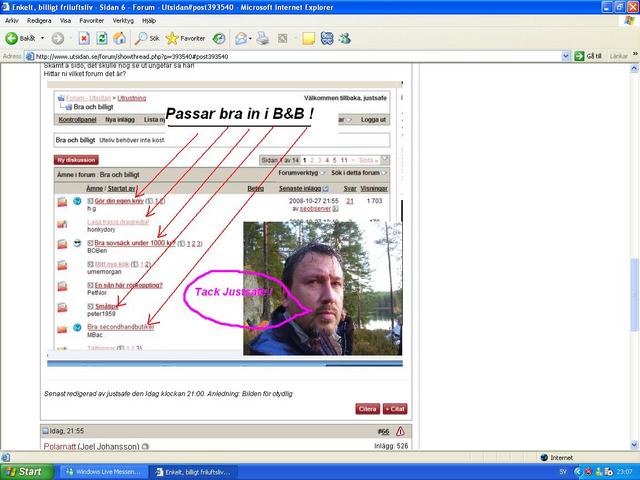This screenshot has height=480, width=640.
Task: Click the report post warning triangle icon
Action: pyautogui.click(x=400, y=431)
